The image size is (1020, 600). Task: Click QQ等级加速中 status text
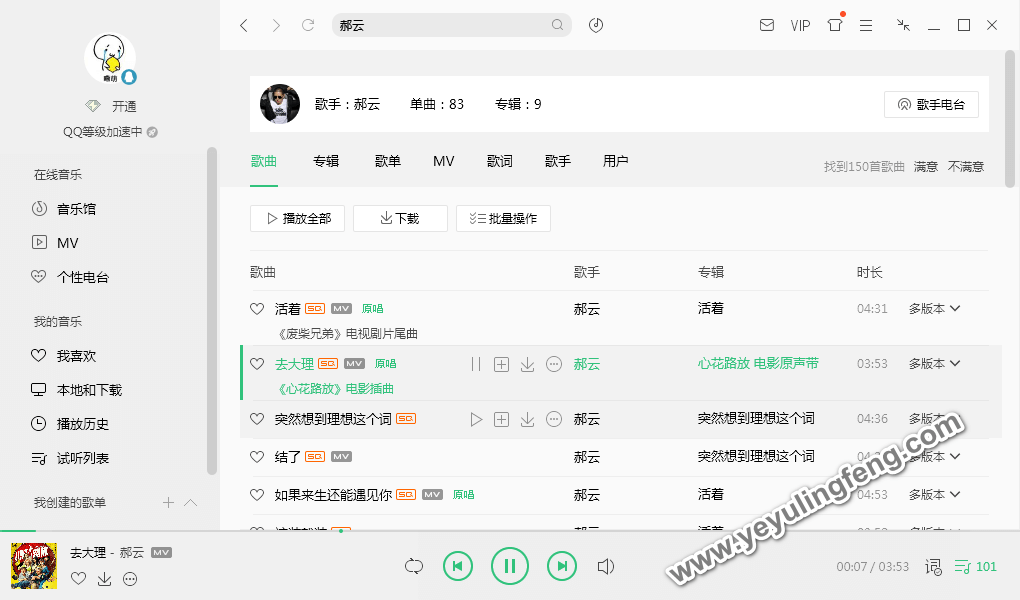pos(102,132)
